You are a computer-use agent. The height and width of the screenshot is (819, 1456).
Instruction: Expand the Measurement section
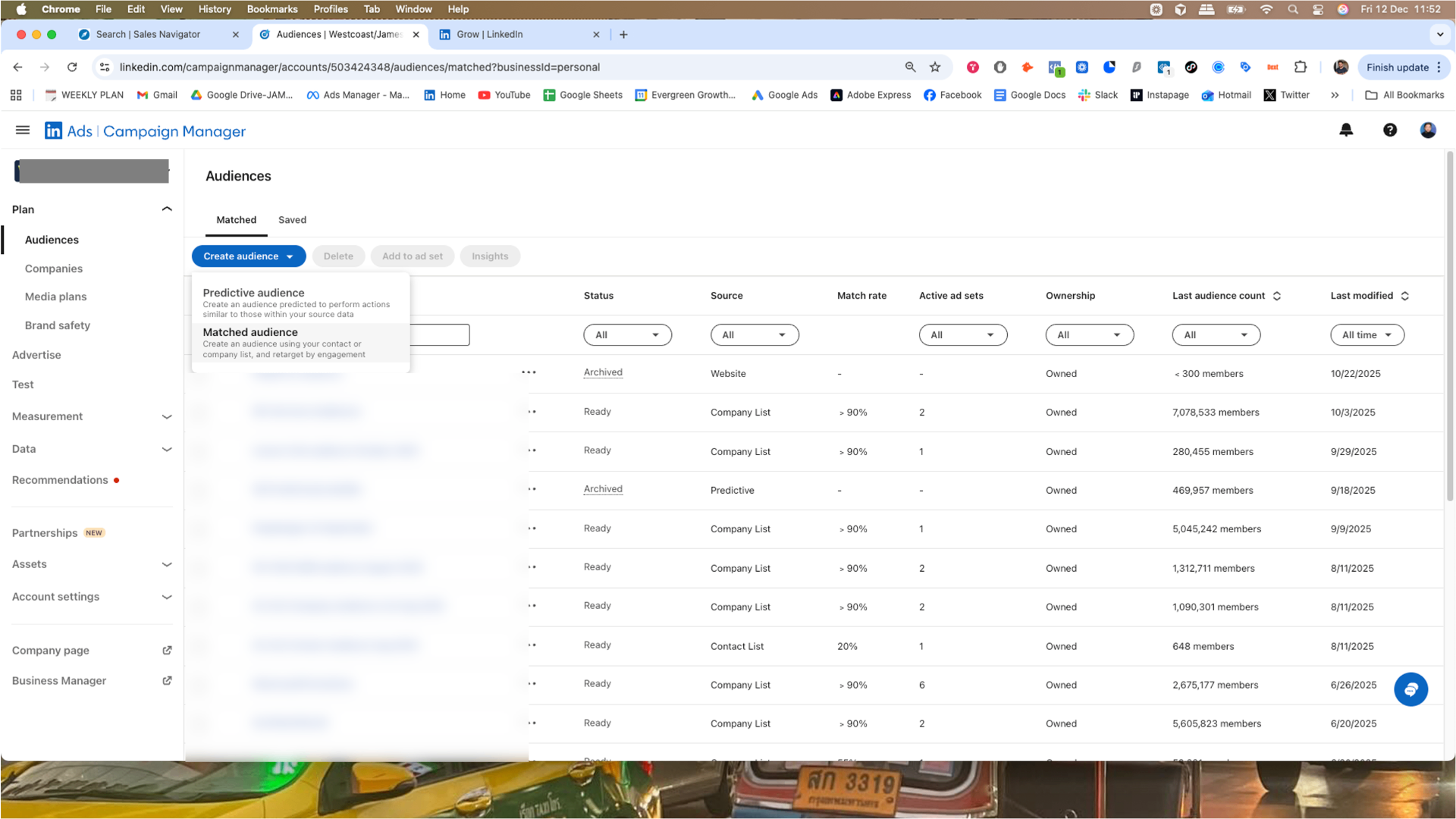click(167, 416)
